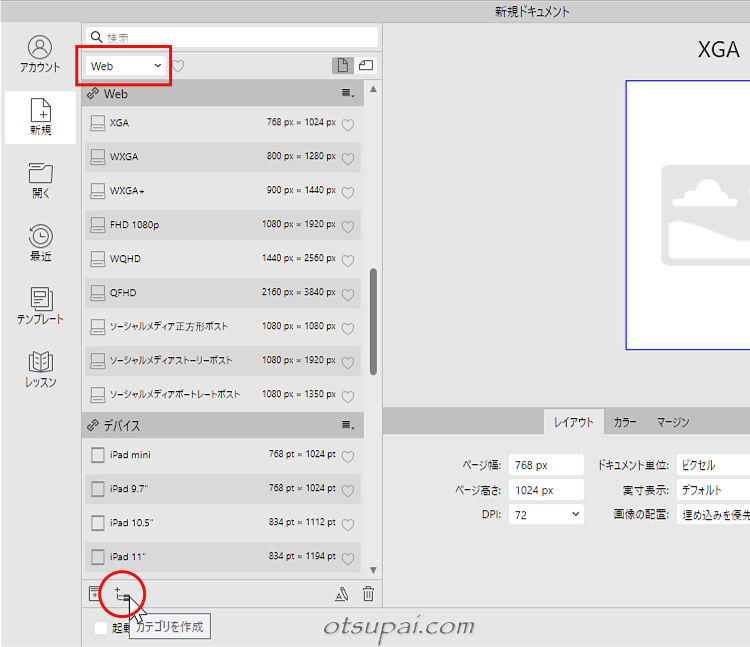The width and height of the screenshot is (750, 647).
Task: Open the アカウント (Account) section
Action: [x=40, y=54]
